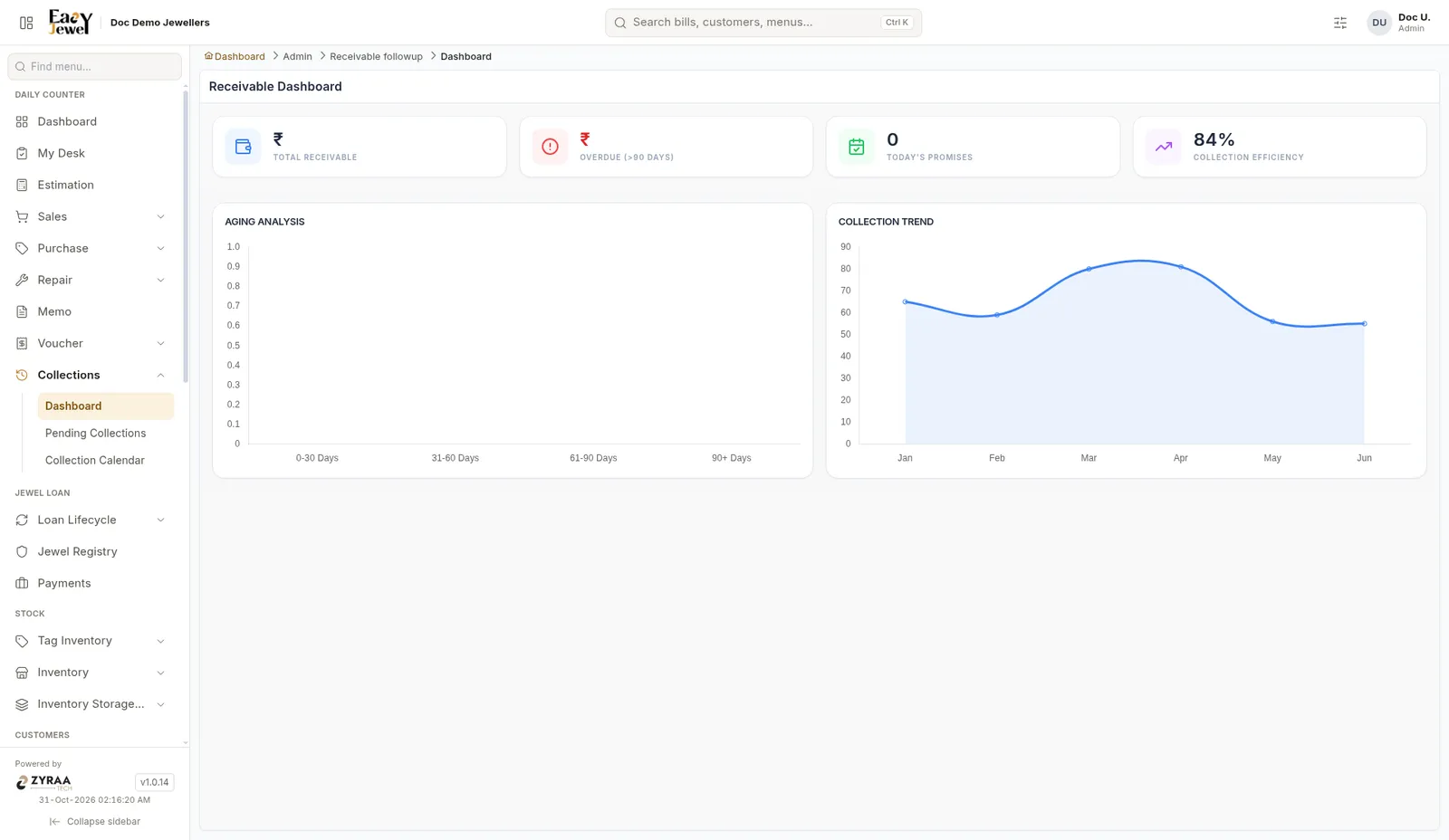Click the Payments briefcase icon

(22, 583)
